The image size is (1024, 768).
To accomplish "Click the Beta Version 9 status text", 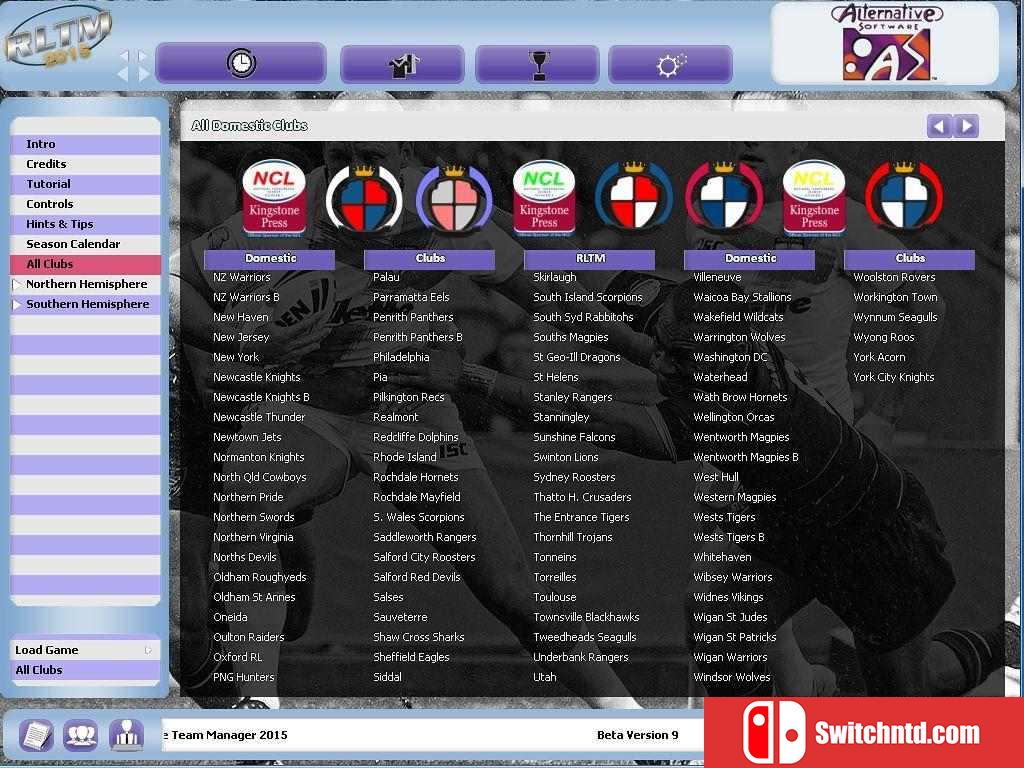I will pyautogui.click(x=637, y=735).
